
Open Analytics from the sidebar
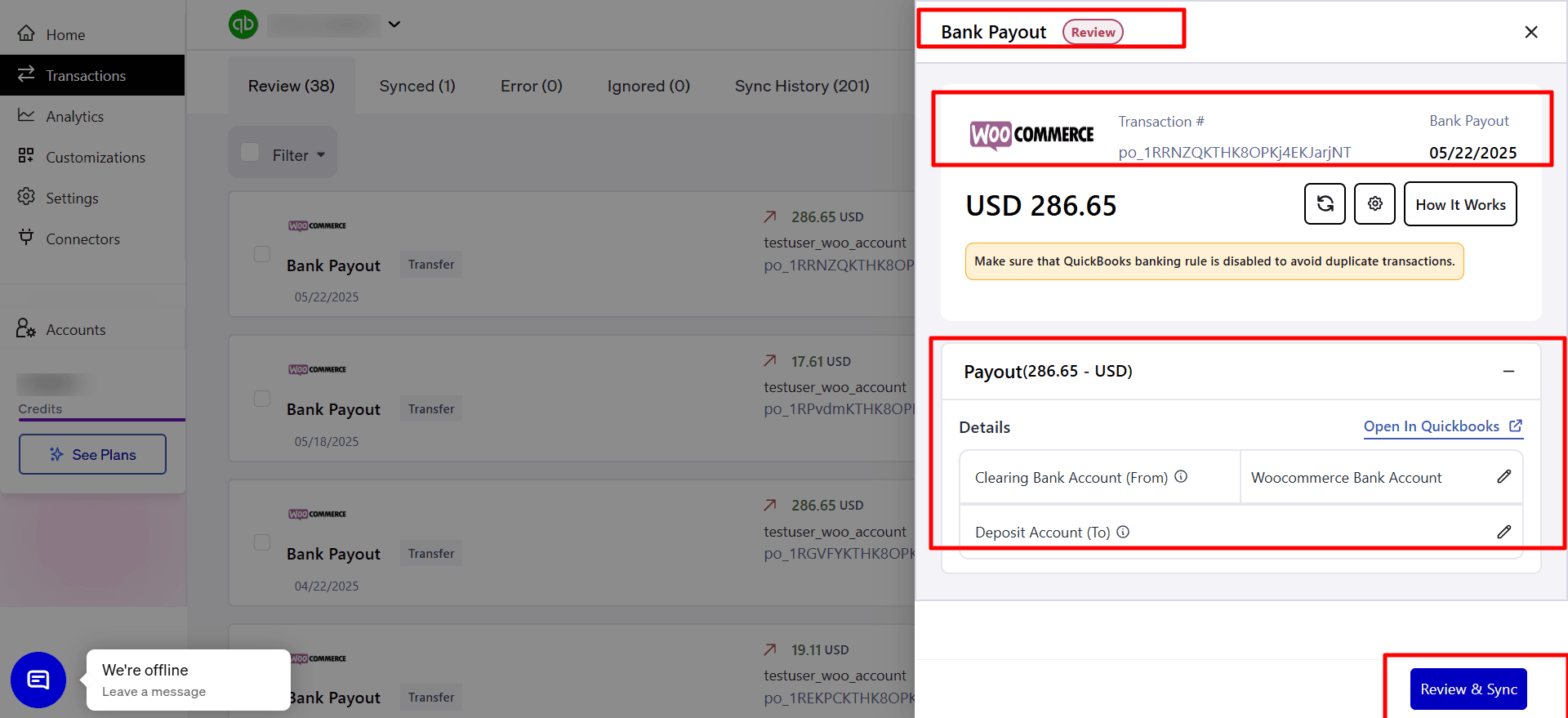[92, 116]
